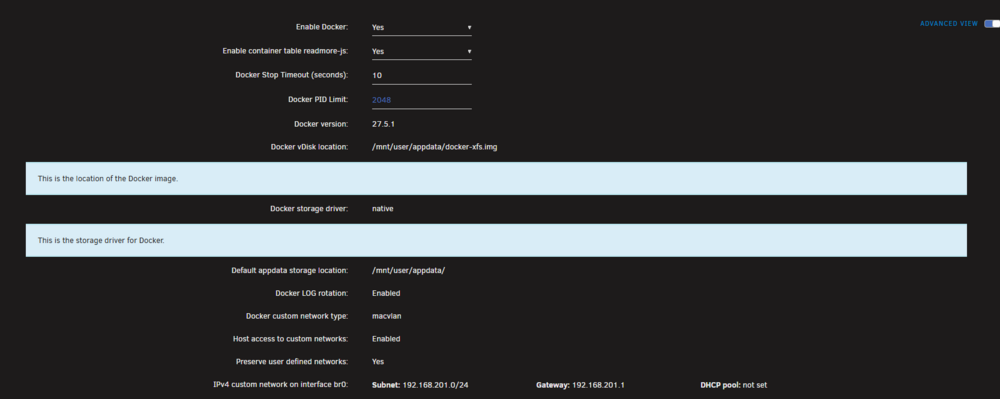Click the "Docker LOG rotation:" label
Viewport: 1000px width, 399px height.
click(x=311, y=293)
